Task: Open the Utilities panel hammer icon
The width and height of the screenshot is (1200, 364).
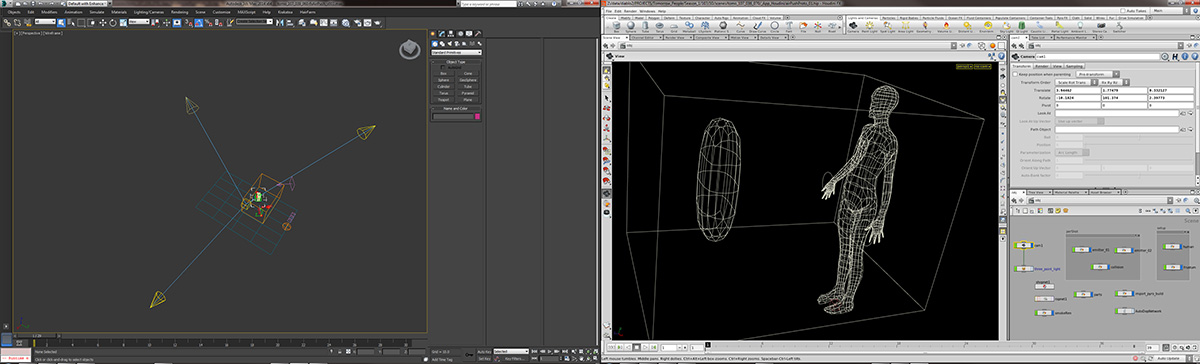Action: [x=477, y=33]
